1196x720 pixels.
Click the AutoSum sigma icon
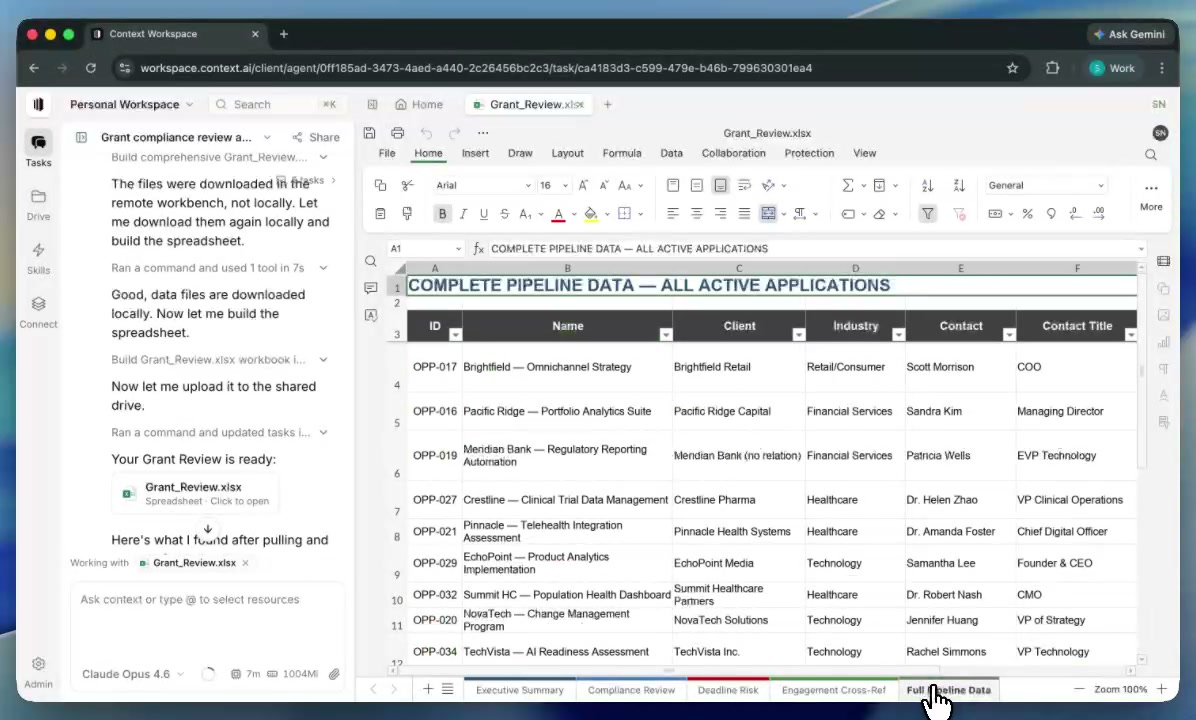click(847, 185)
